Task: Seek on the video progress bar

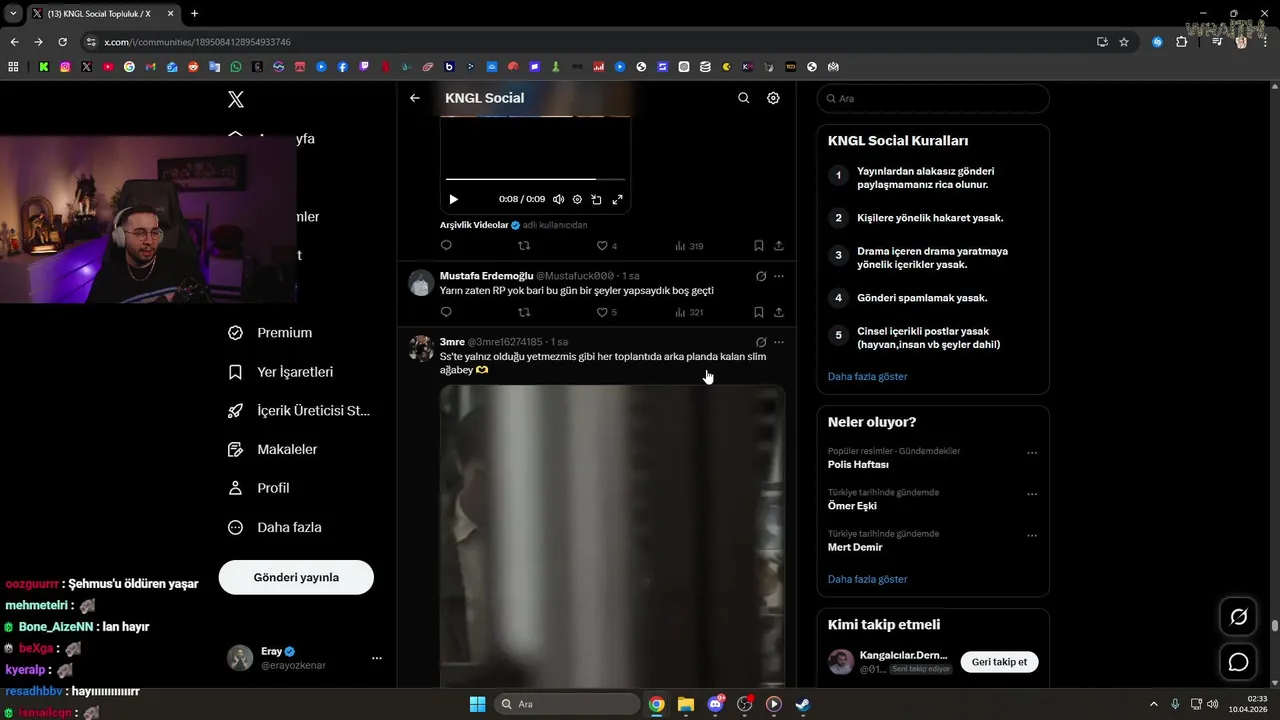Action: [535, 180]
